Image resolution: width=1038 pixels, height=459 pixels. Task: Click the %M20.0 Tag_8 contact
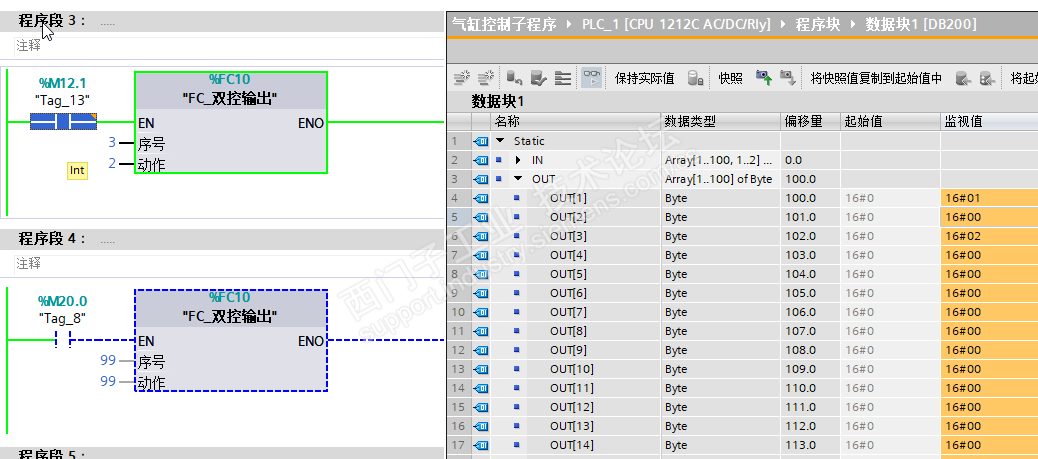pos(63,340)
